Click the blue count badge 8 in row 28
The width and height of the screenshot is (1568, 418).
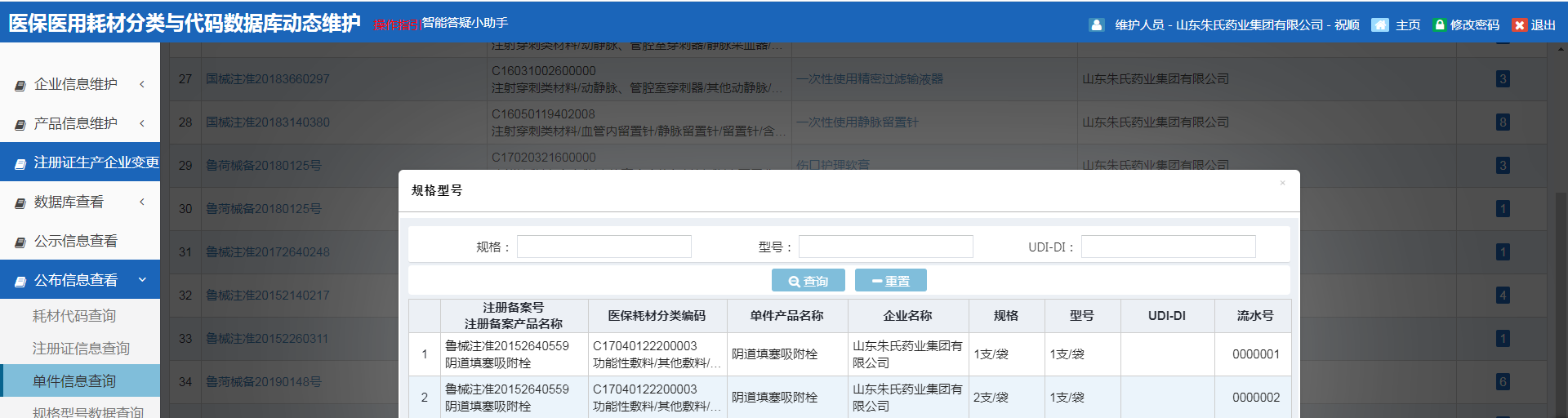point(1502,122)
